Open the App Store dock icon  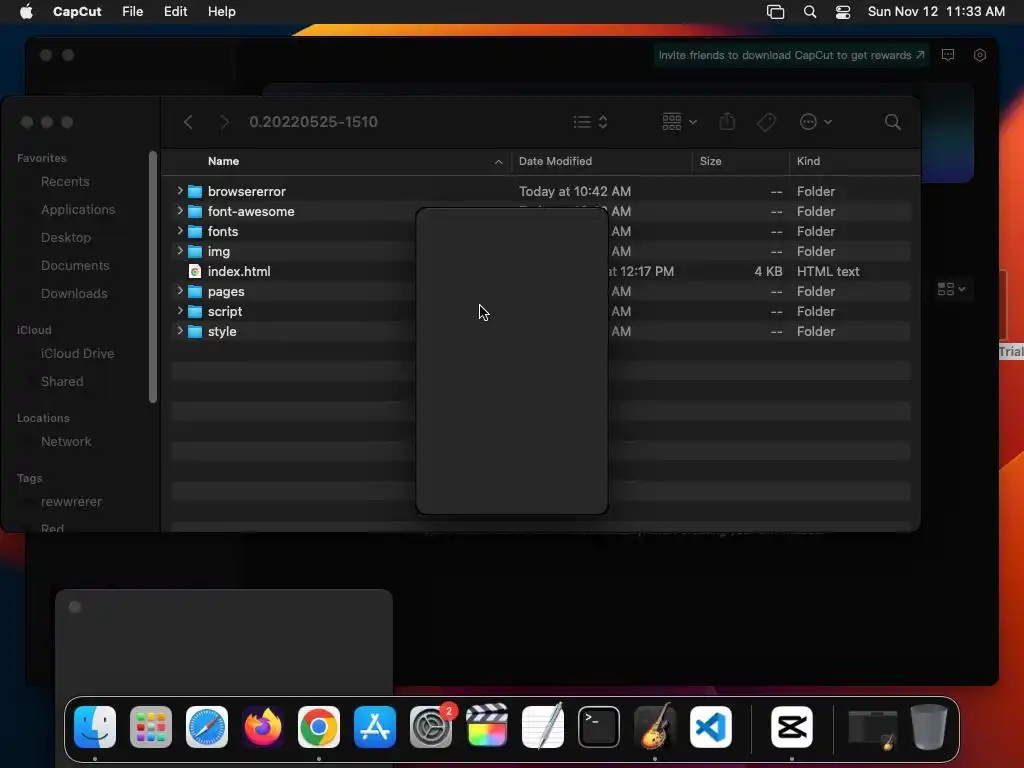[x=375, y=727]
